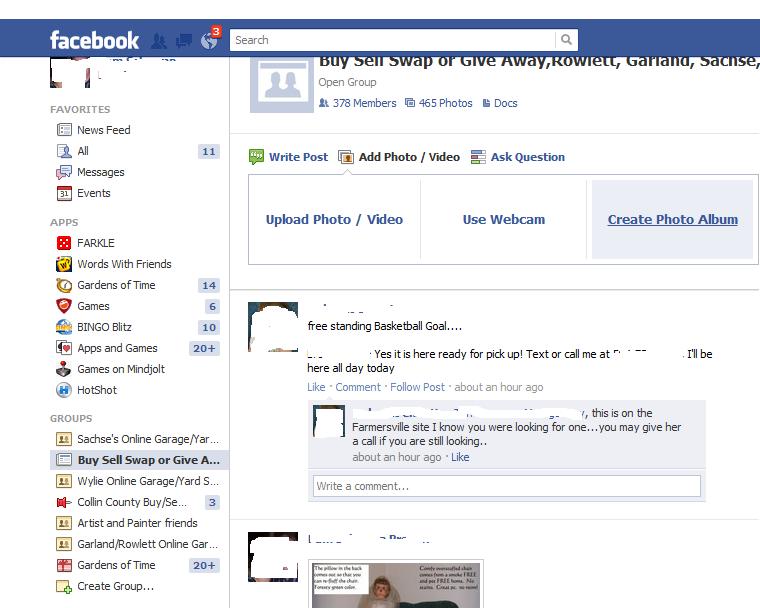Click the Collin County Buy/Sell group icon
Viewport: 760px width, 608px height.
(x=64, y=502)
